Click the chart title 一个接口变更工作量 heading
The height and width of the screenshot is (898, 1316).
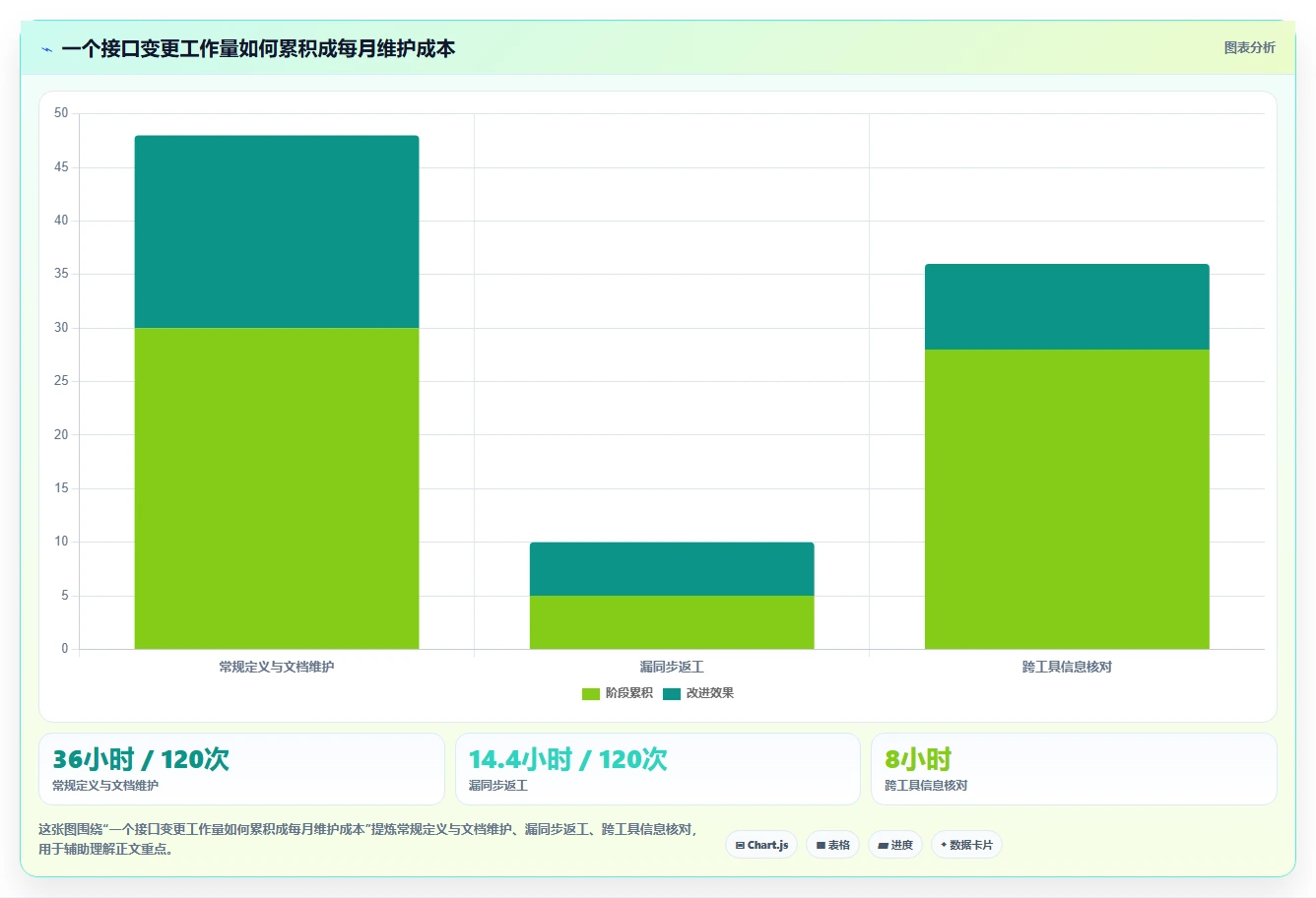point(258,49)
